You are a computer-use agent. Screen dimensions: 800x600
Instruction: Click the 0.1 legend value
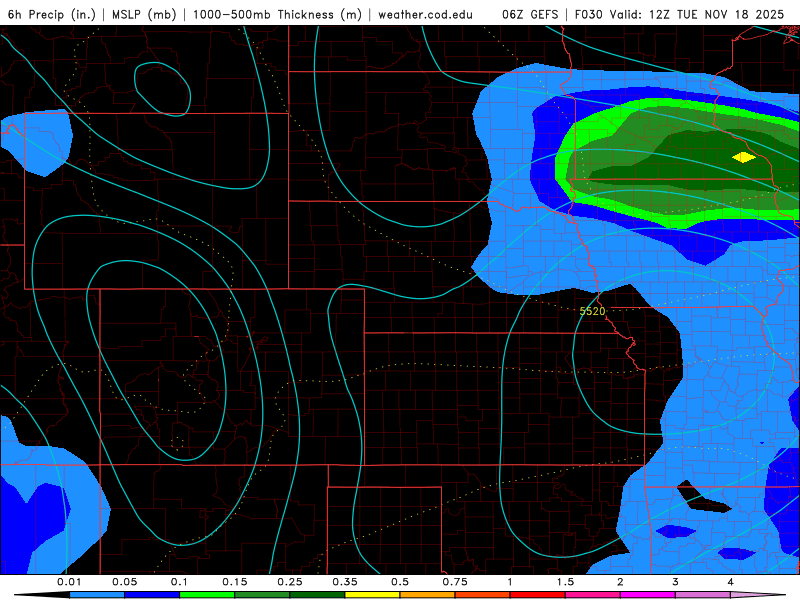pyautogui.click(x=179, y=582)
